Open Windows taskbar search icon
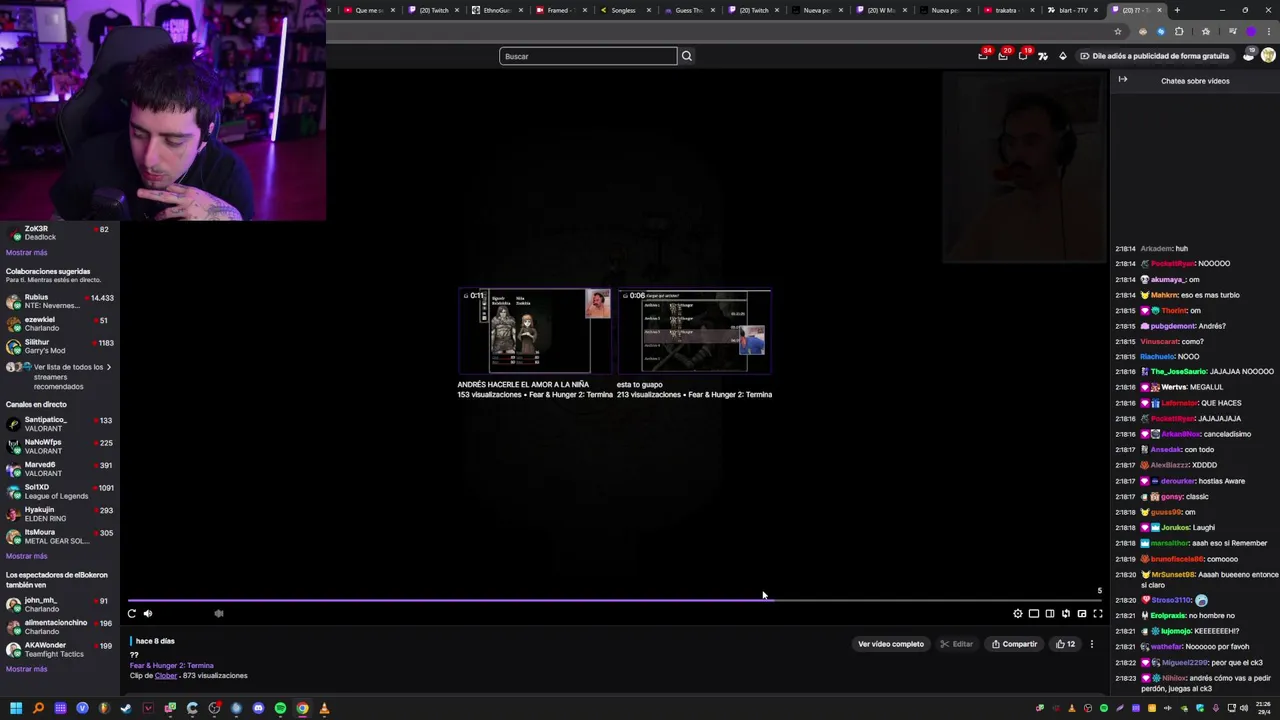The width and height of the screenshot is (1280, 720). pyautogui.click(x=38, y=708)
